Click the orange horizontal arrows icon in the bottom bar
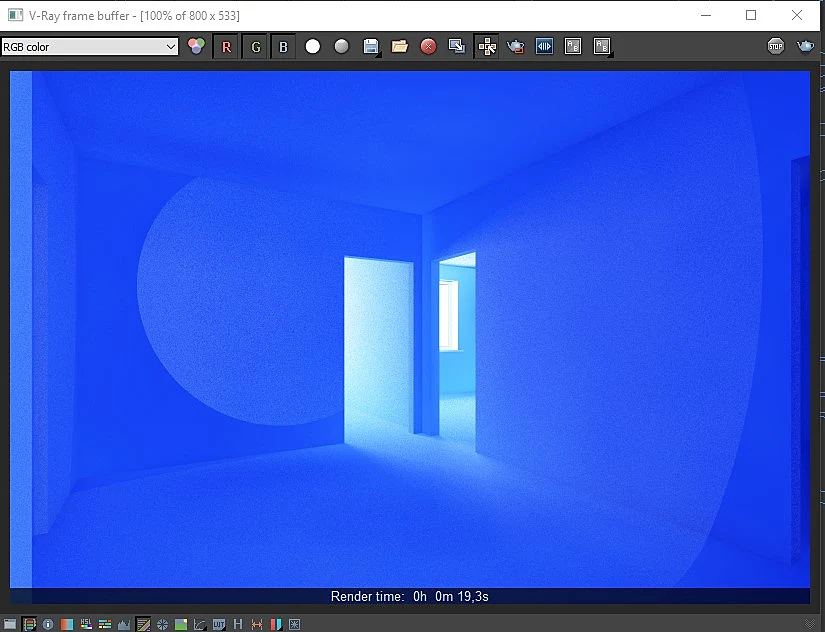Viewport: 825px width, 632px height. (257, 624)
